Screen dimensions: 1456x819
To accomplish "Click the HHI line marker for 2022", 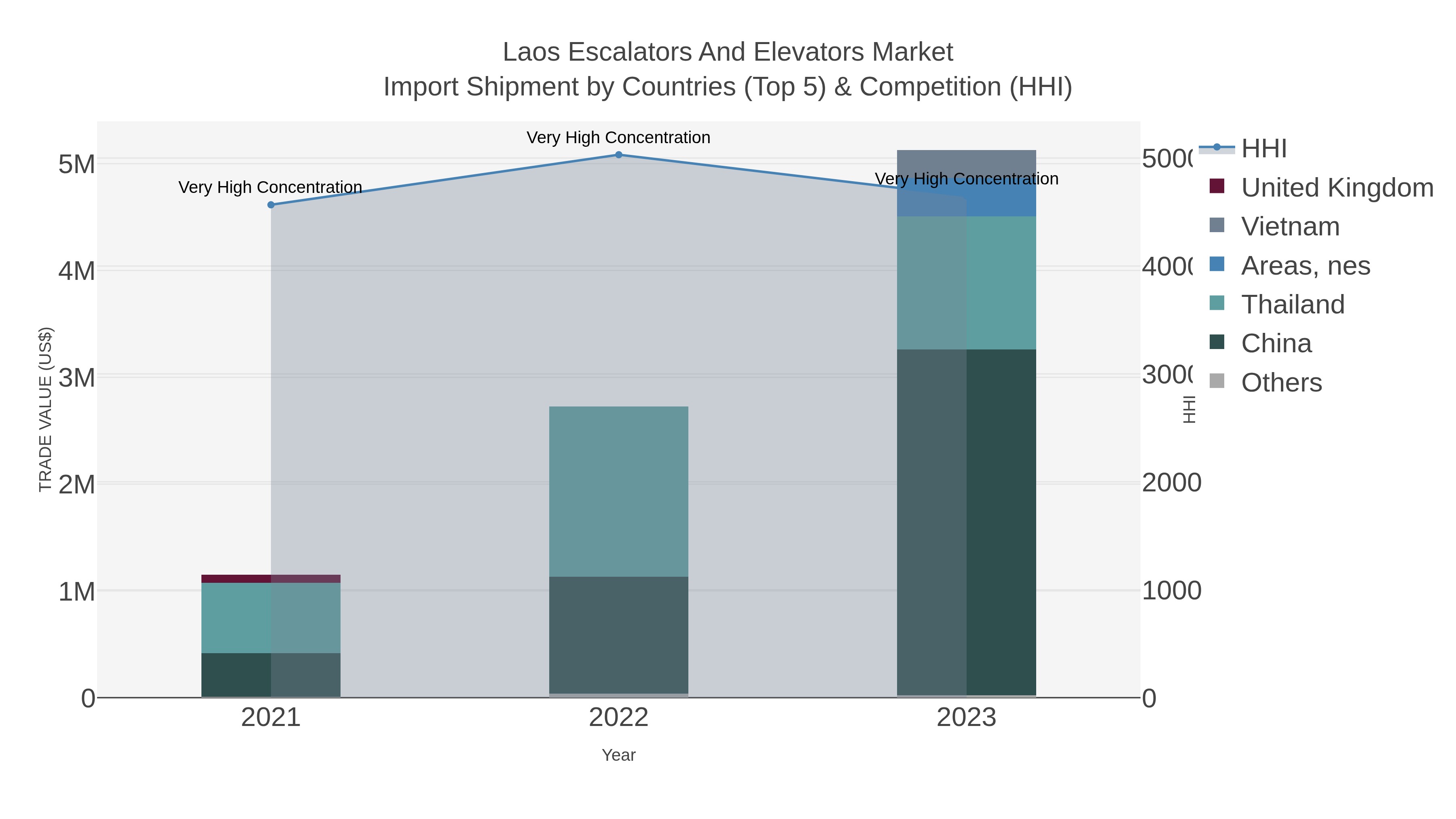I will click(618, 155).
